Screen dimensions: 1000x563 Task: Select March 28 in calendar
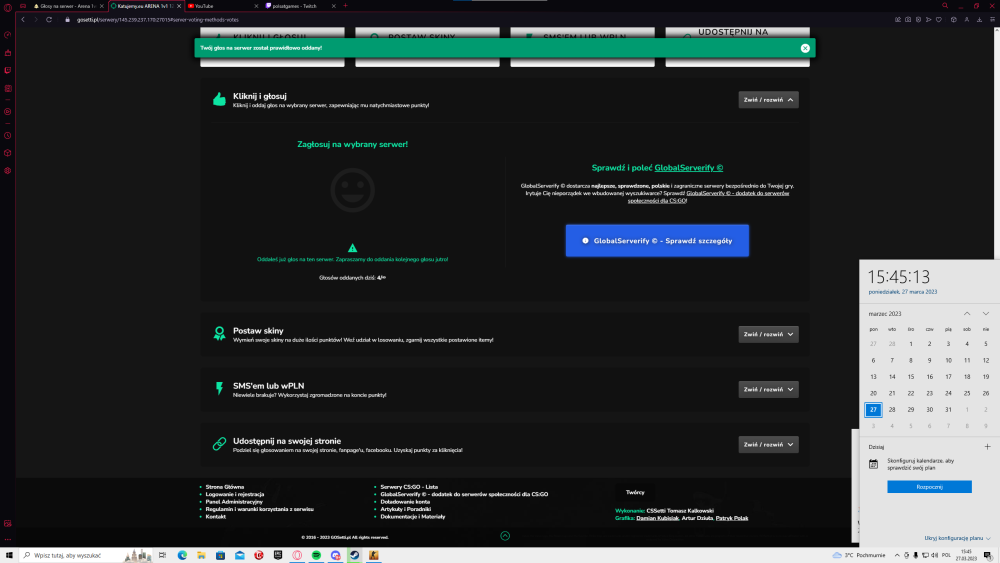click(892, 409)
